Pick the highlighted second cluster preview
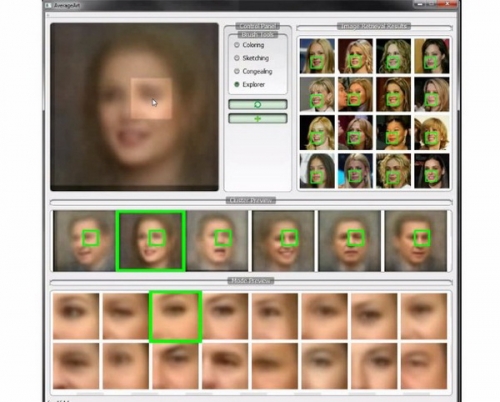 coord(151,241)
